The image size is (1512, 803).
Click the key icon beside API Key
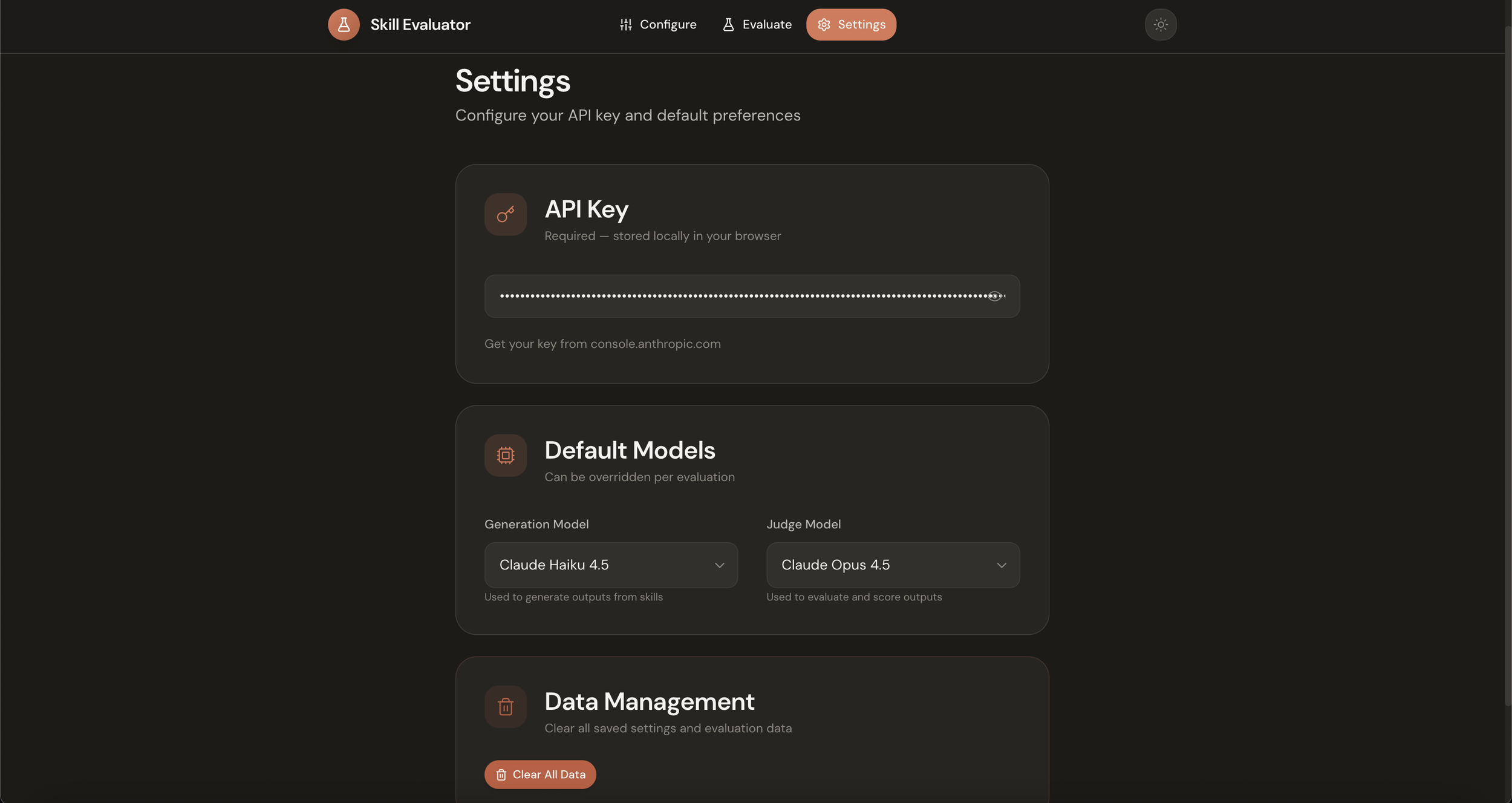pyautogui.click(x=506, y=214)
